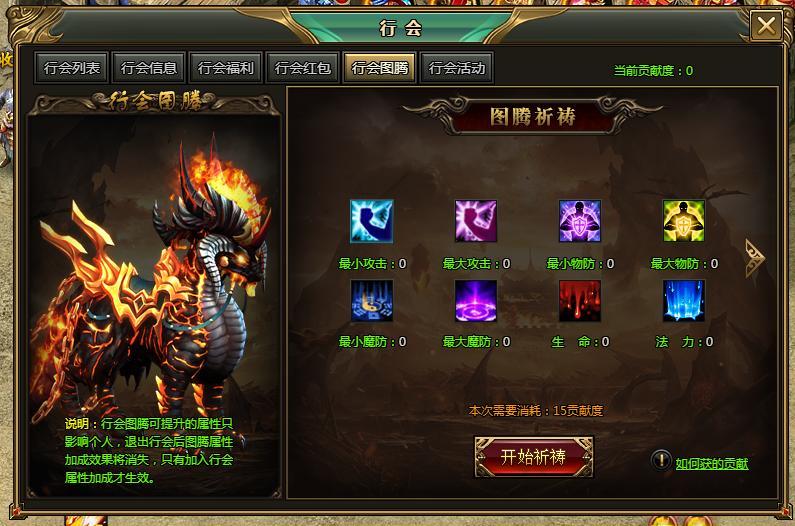
Task: Click the 最小物防 purple shield icon
Action: pos(580,221)
